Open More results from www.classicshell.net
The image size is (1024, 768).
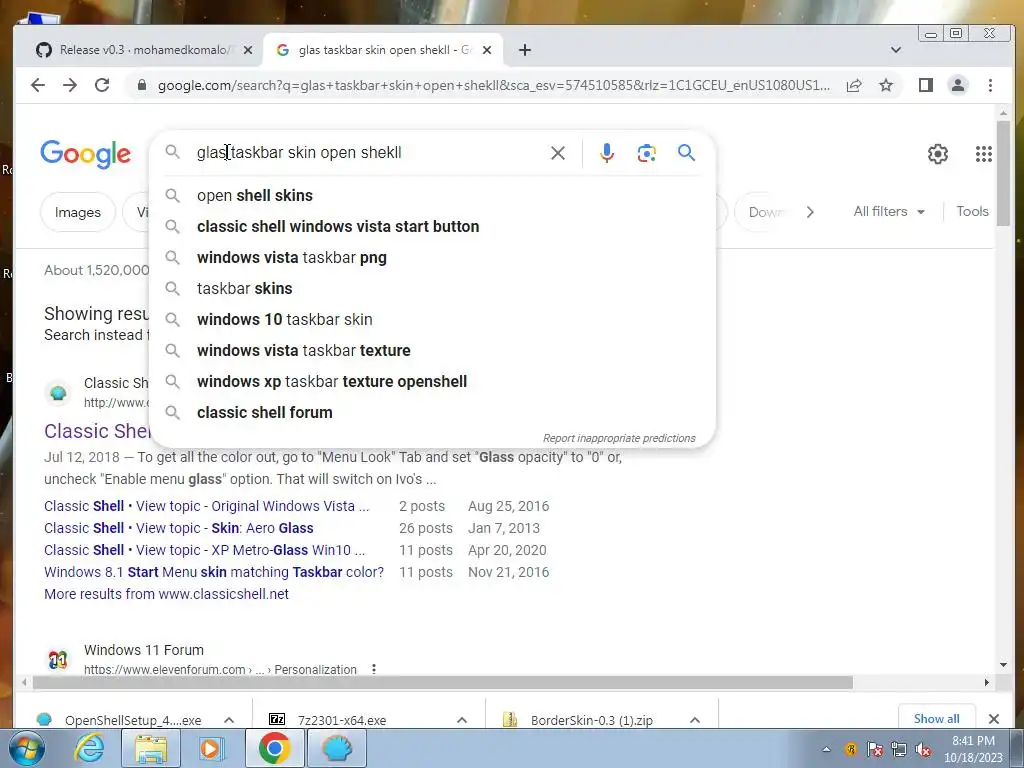click(166, 594)
